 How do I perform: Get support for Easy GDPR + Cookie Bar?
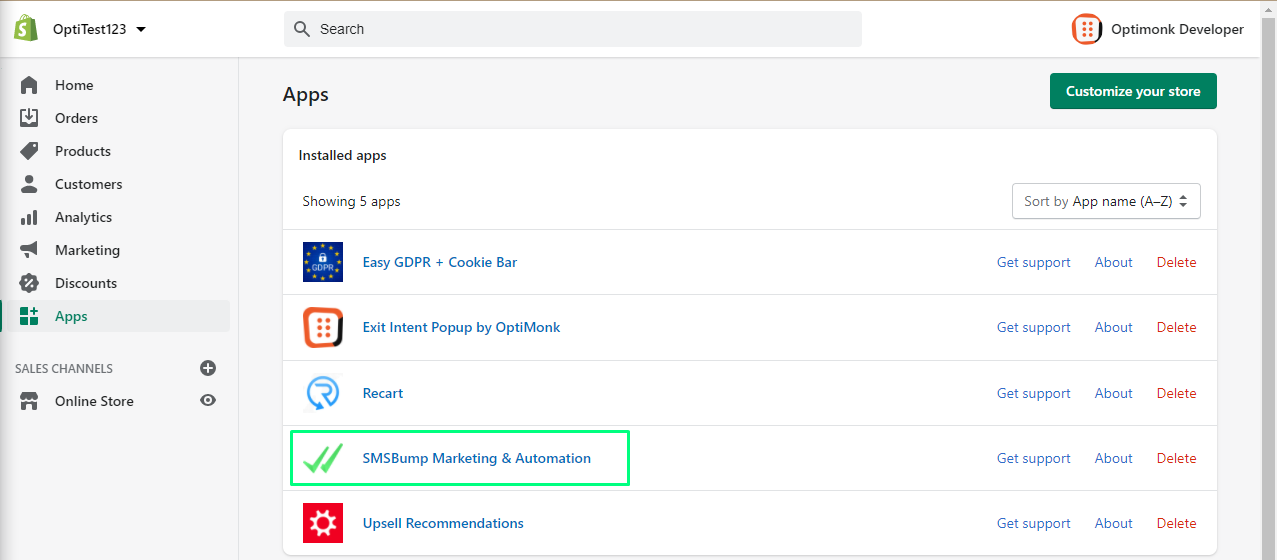(x=1033, y=262)
